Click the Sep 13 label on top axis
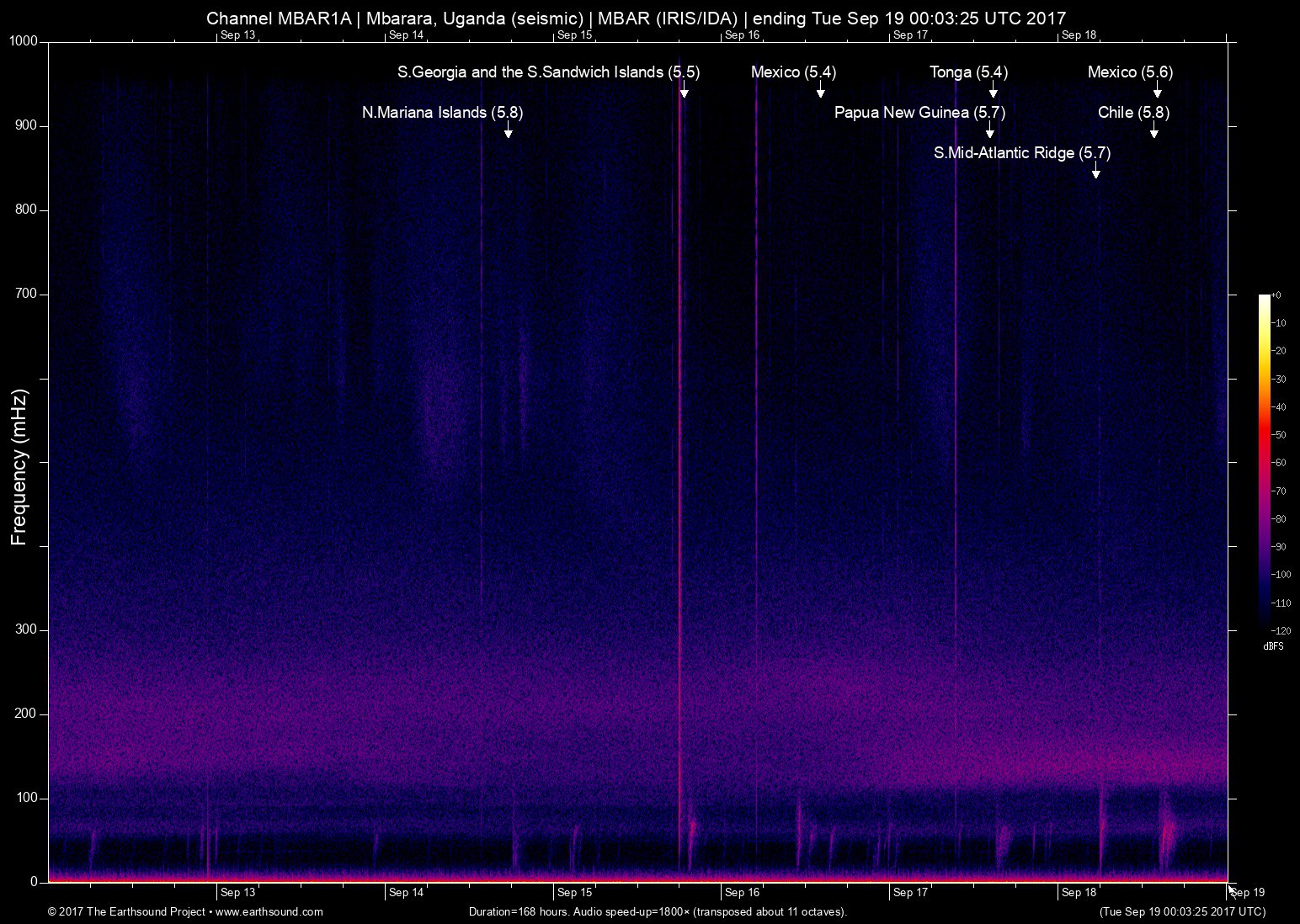The height and width of the screenshot is (924, 1300). [238, 36]
